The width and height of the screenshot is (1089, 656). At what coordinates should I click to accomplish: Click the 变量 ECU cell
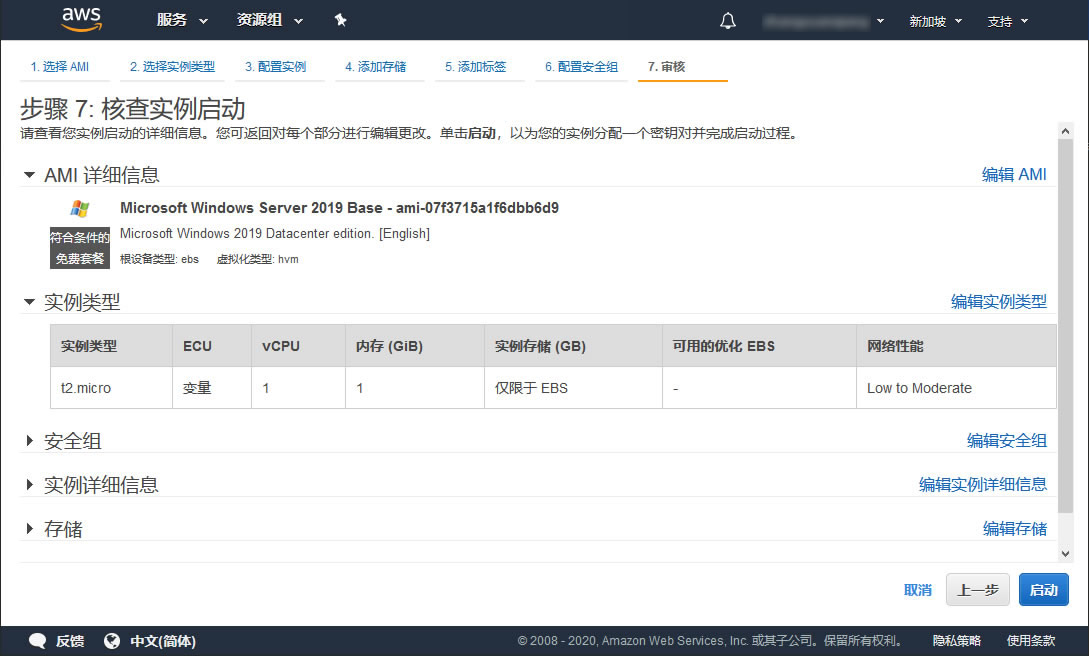click(212, 388)
